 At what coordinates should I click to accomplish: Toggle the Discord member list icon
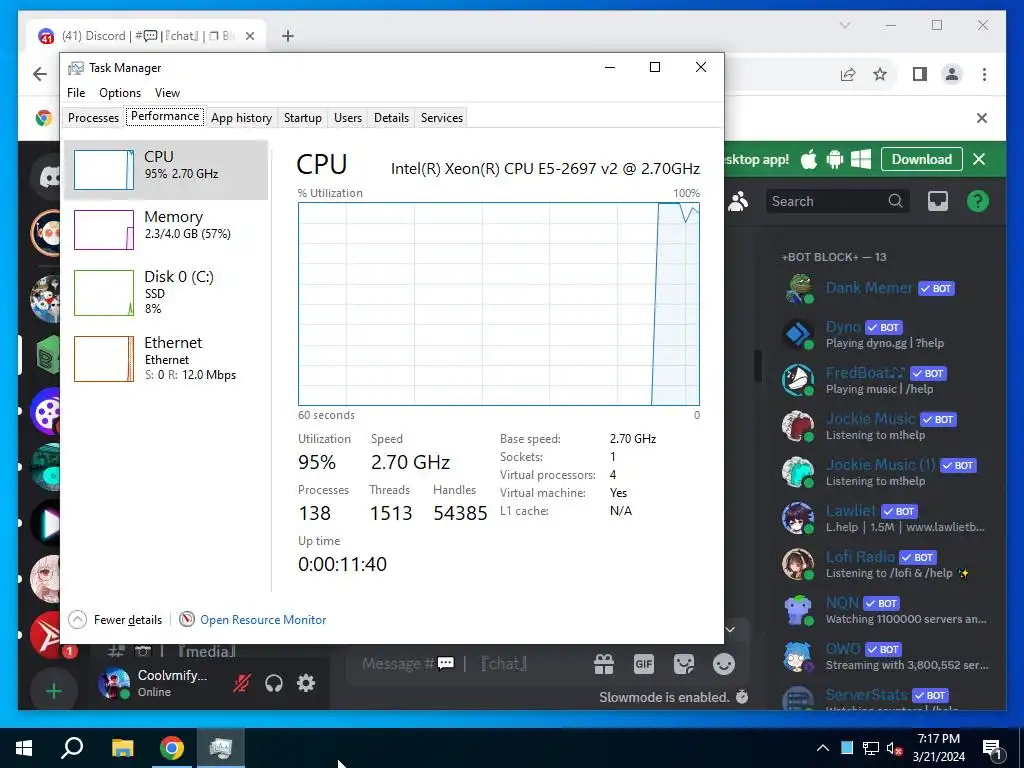[738, 201]
